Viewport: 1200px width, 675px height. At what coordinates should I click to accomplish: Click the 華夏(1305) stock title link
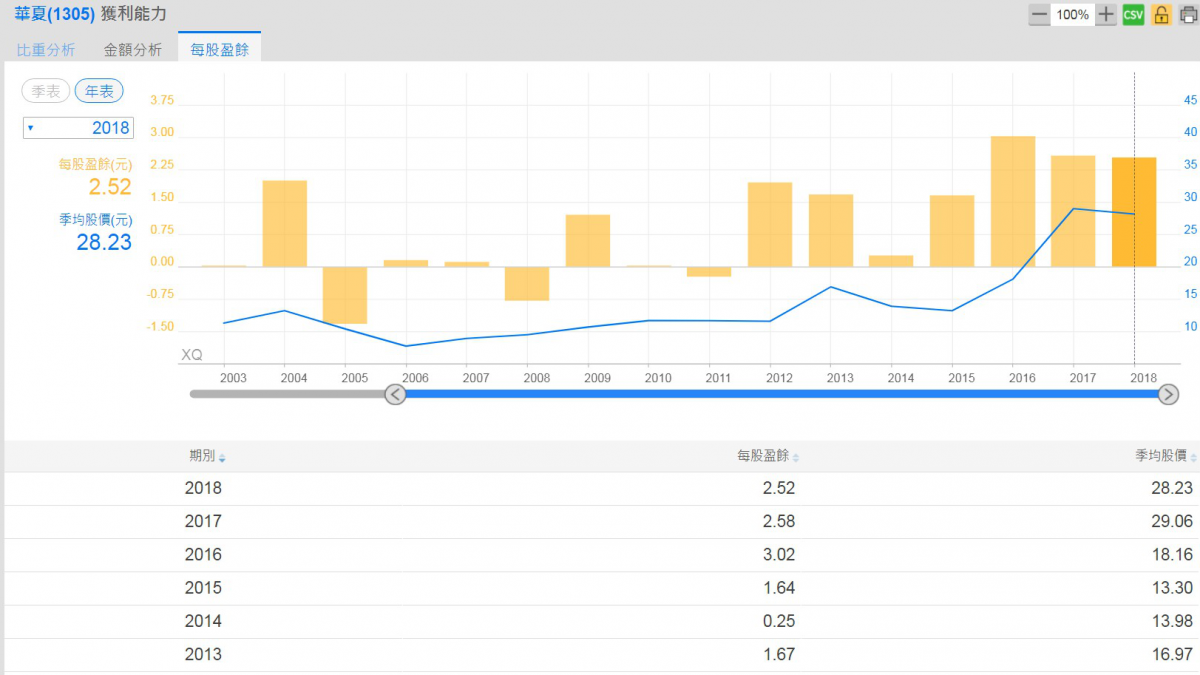pyautogui.click(x=55, y=15)
